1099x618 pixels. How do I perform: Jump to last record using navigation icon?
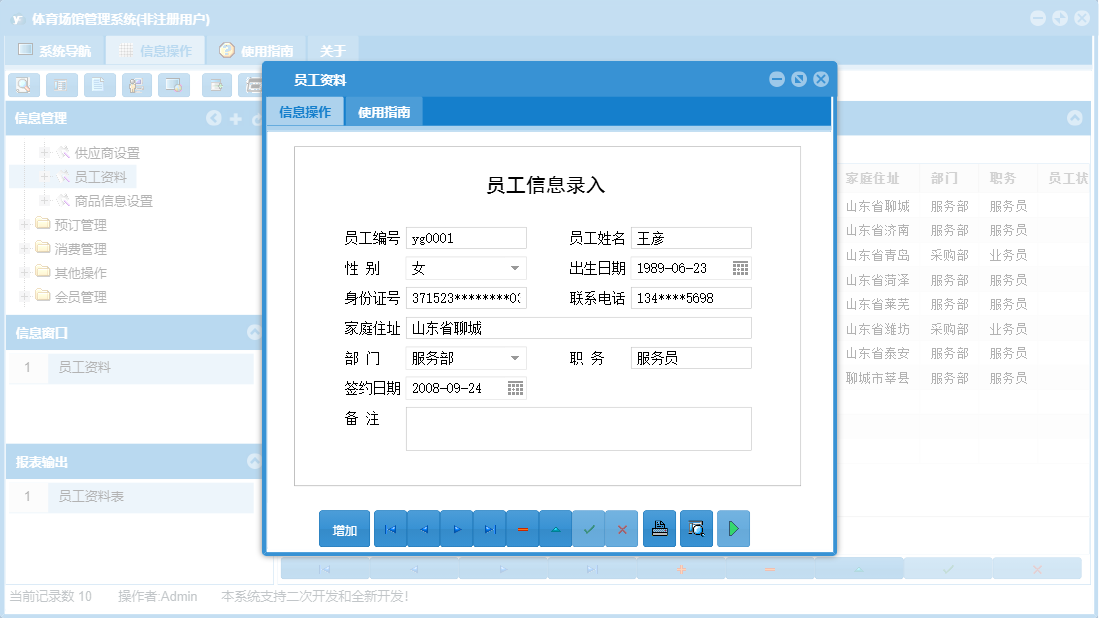(x=489, y=528)
